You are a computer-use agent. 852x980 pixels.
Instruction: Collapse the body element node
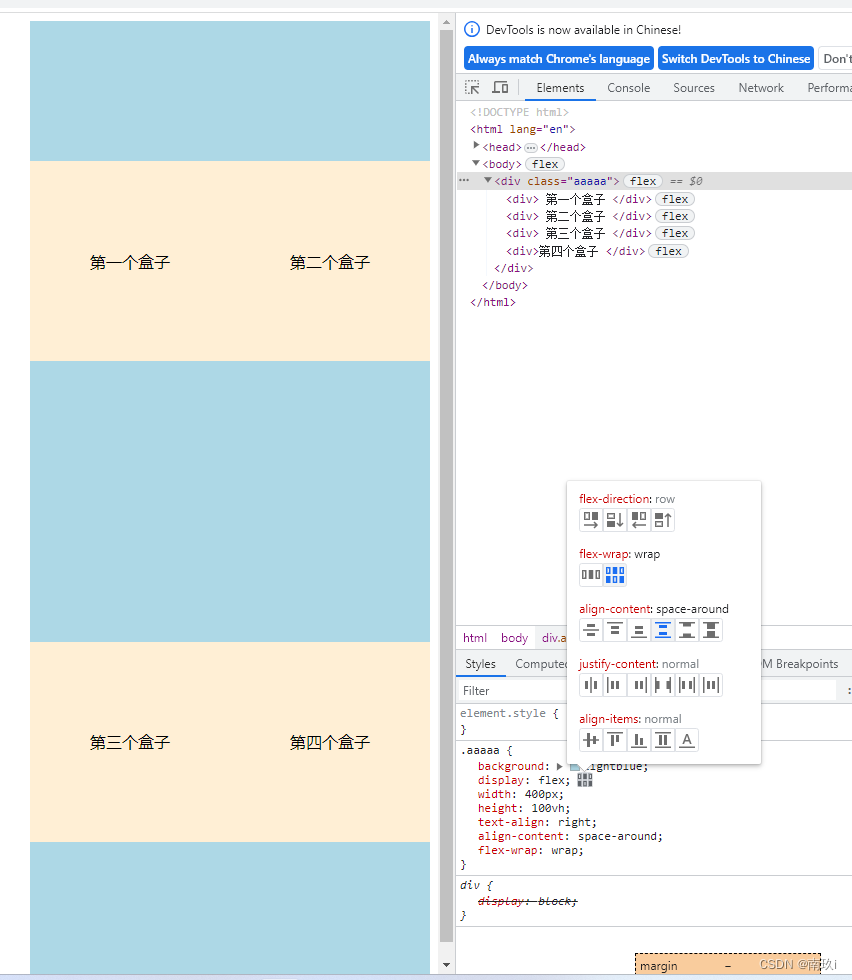tap(474, 163)
